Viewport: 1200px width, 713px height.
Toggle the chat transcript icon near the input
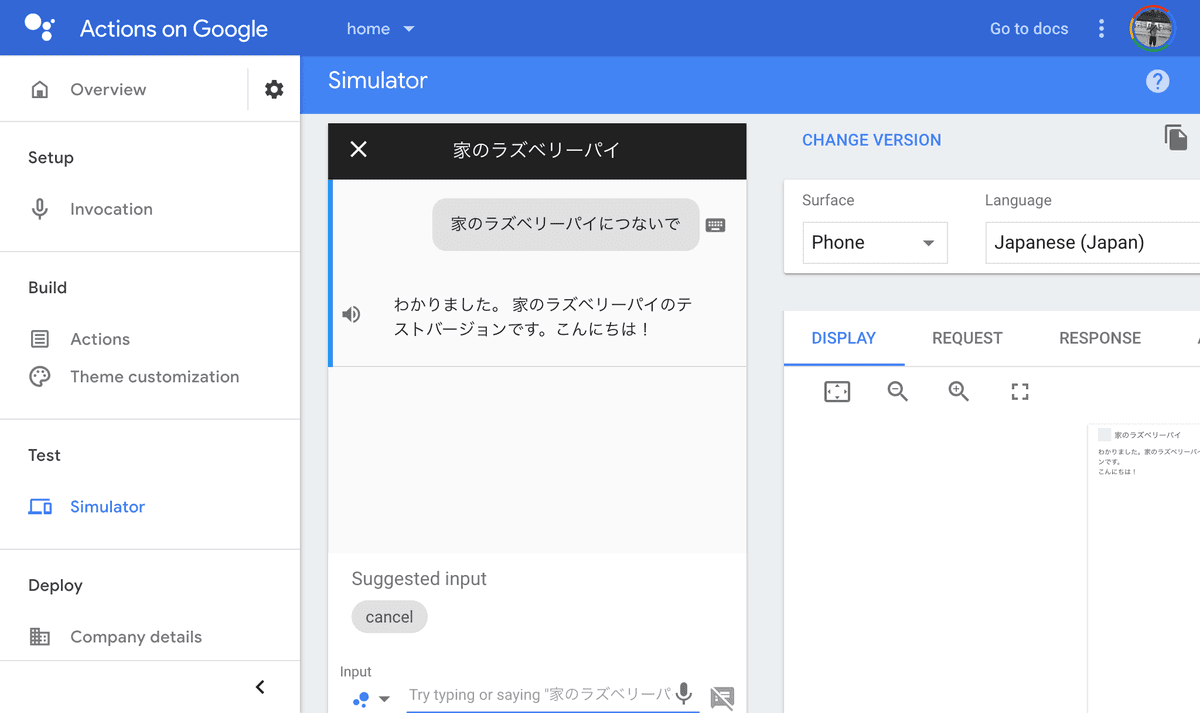pos(722,697)
